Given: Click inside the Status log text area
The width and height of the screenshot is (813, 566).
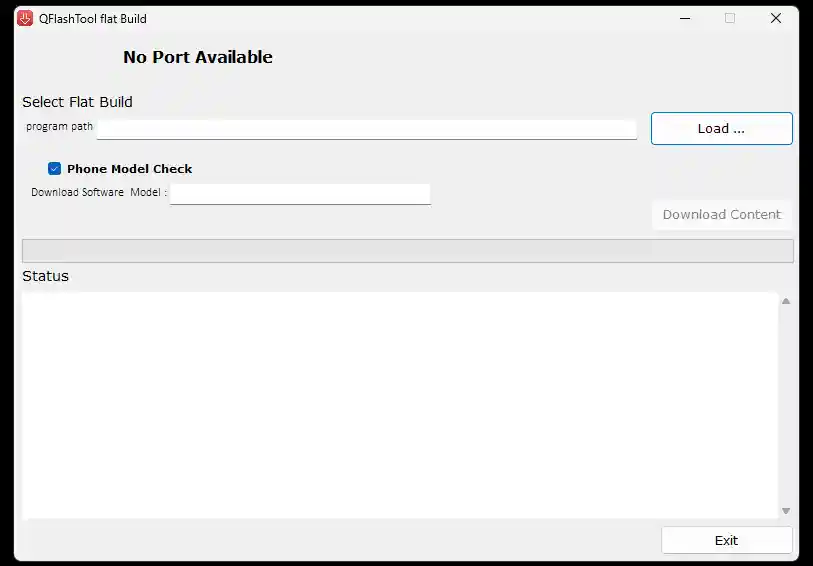Looking at the screenshot, I should (400, 405).
